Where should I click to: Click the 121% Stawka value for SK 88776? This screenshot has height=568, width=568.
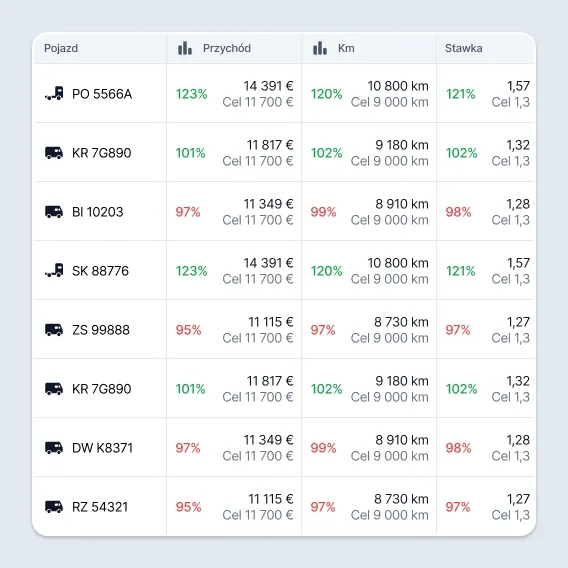[460, 271]
